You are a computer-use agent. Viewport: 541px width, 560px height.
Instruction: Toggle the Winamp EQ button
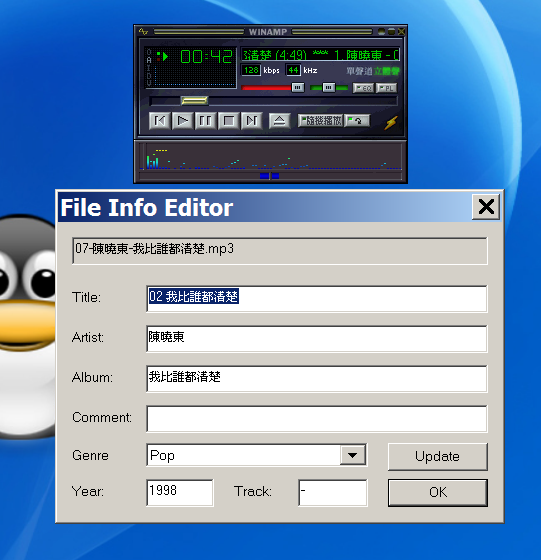[363, 88]
